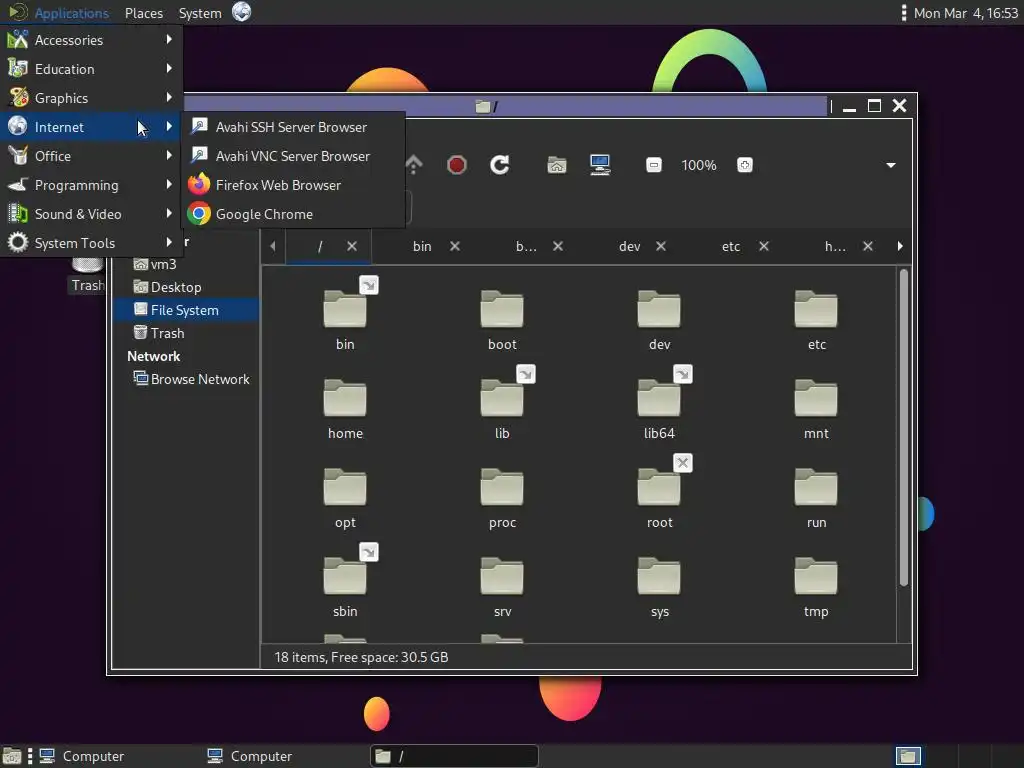Go to the Home folder via toolbar icon
1024x768 pixels.
[x=557, y=165]
